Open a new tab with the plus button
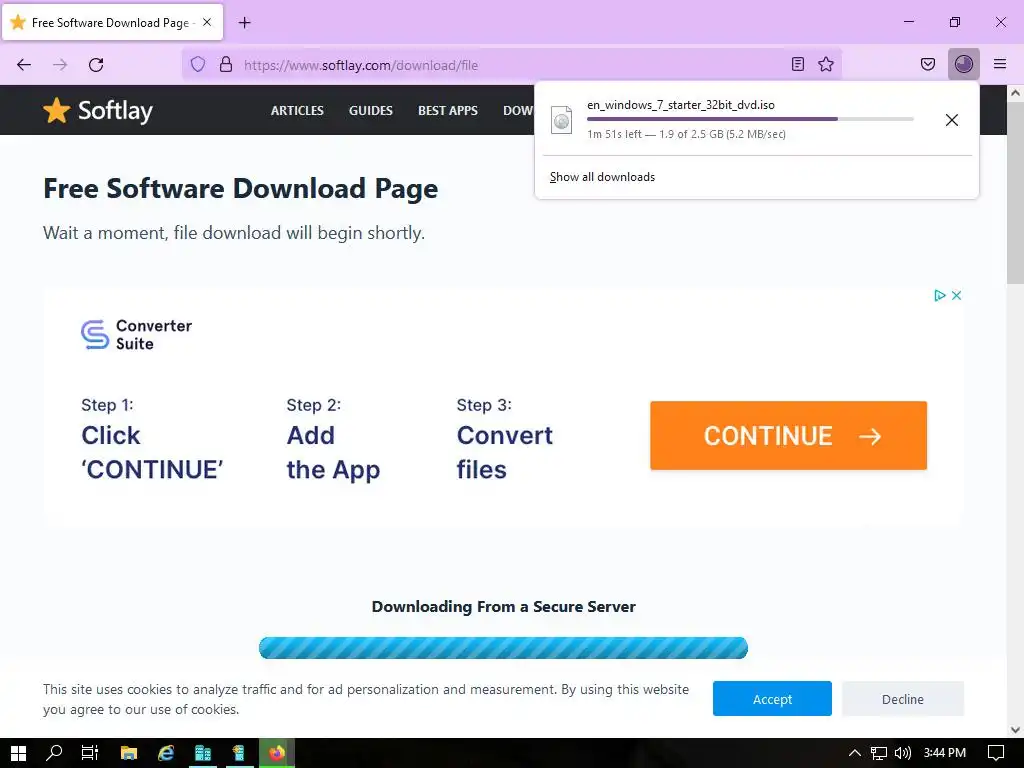This screenshot has height=768, width=1024. pos(244,23)
